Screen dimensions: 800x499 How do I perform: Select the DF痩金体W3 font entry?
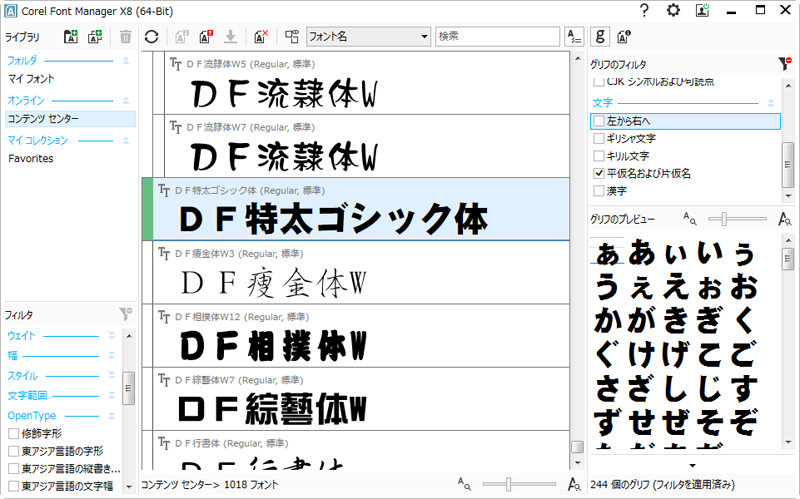361,273
